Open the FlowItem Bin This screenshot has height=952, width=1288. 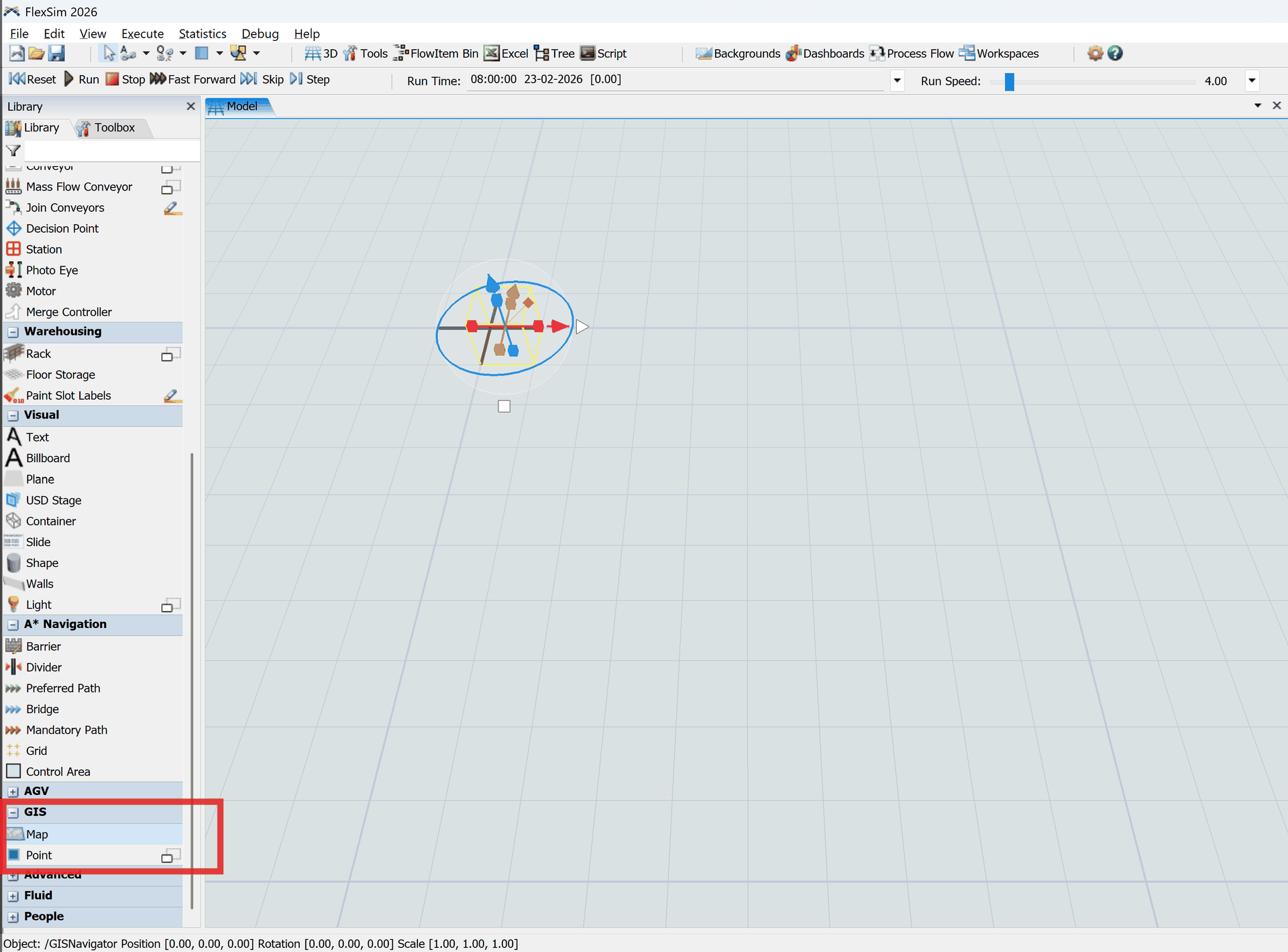point(436,53)
